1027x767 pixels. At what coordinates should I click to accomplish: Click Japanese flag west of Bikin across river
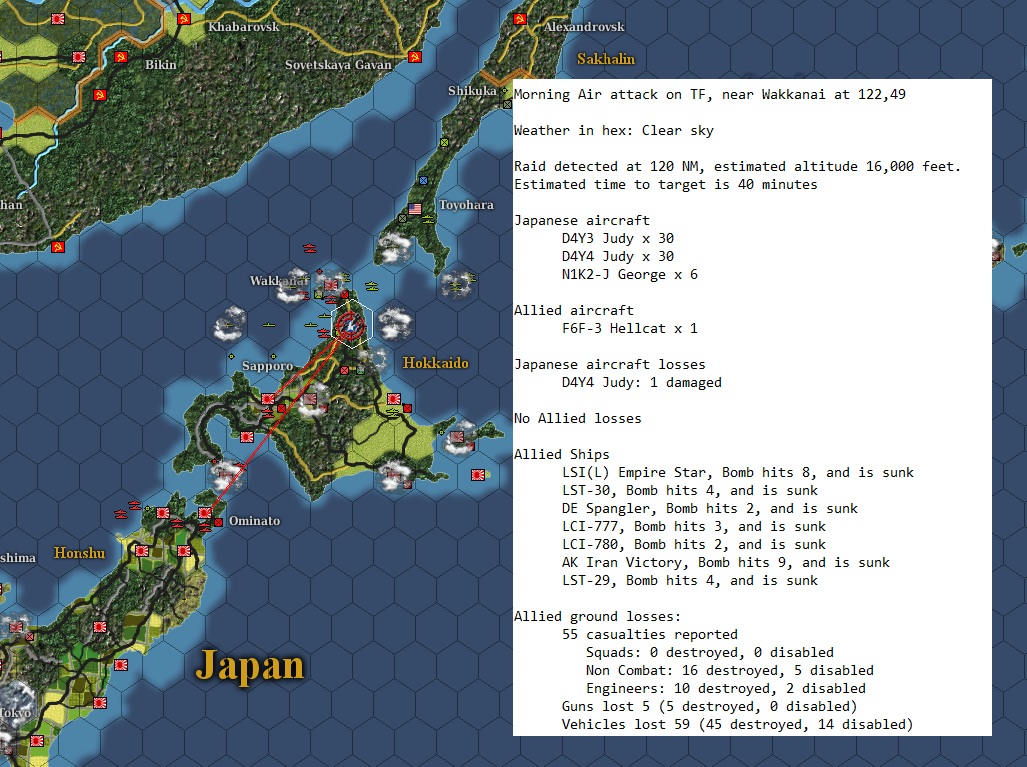pos(79,57)
